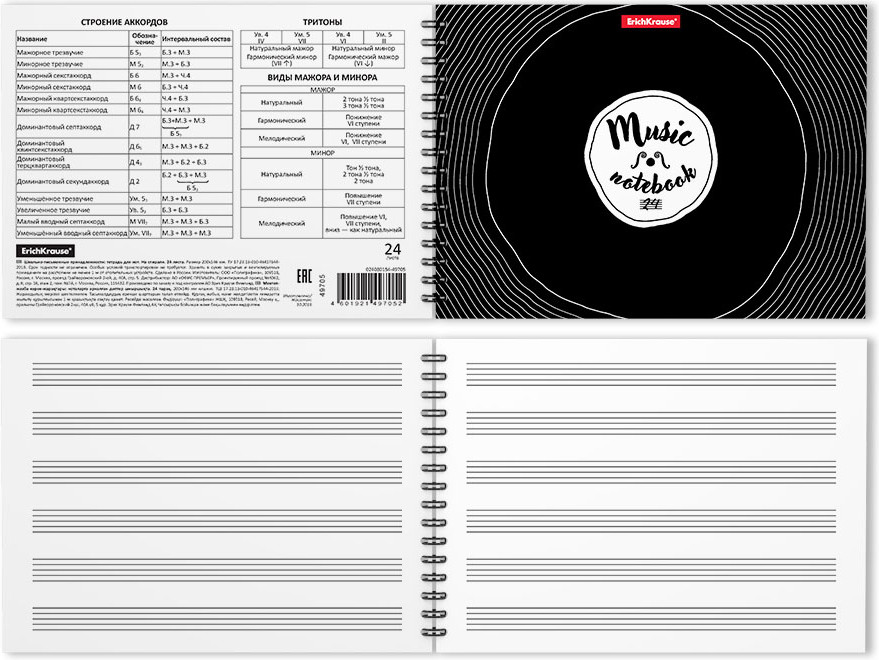Select the ВИДЫ МАЖОРА И МИНОРА heading
The image size is (879, 660).
tap(322, 77)
